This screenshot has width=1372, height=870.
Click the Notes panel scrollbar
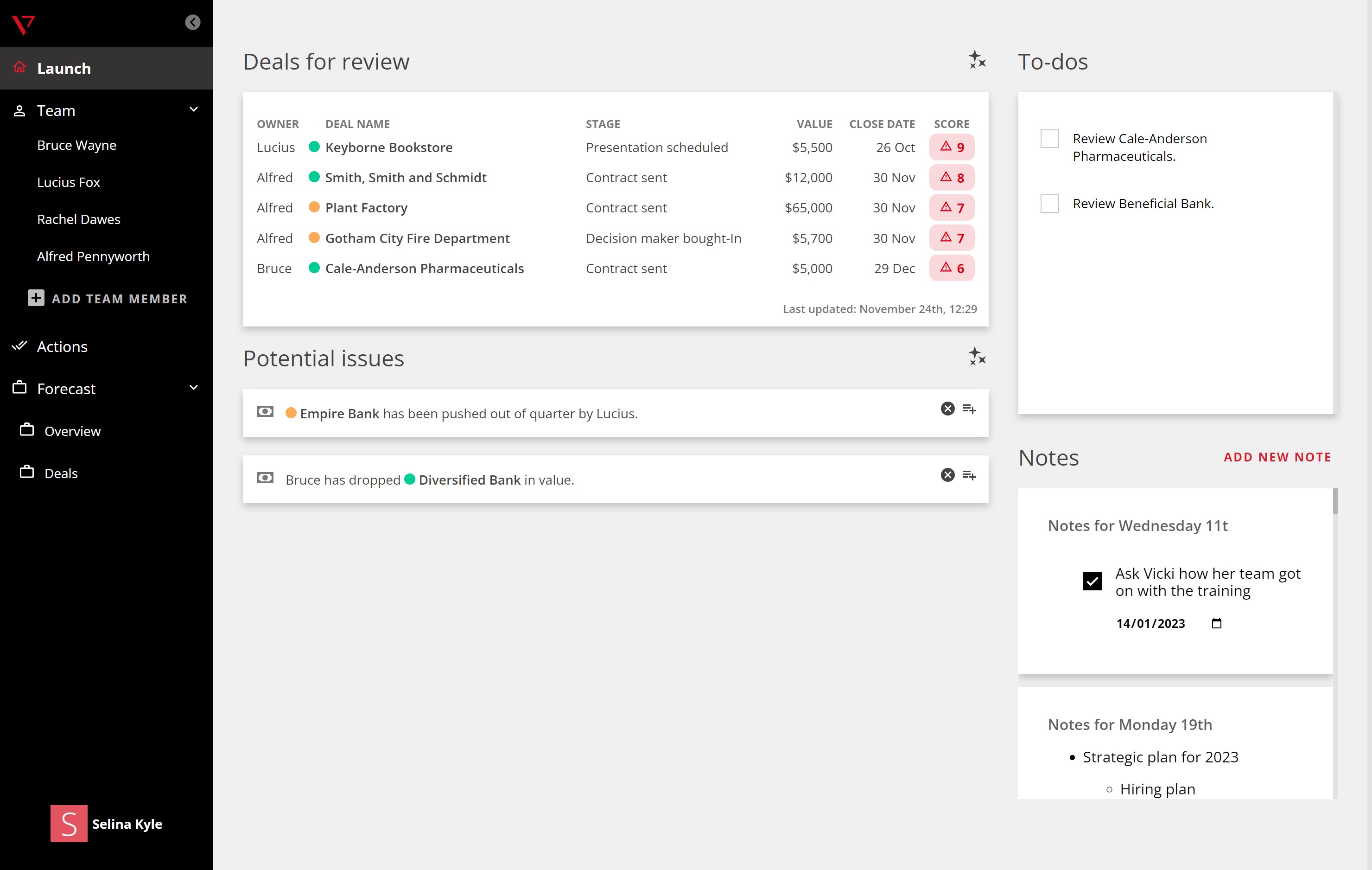1335,502
